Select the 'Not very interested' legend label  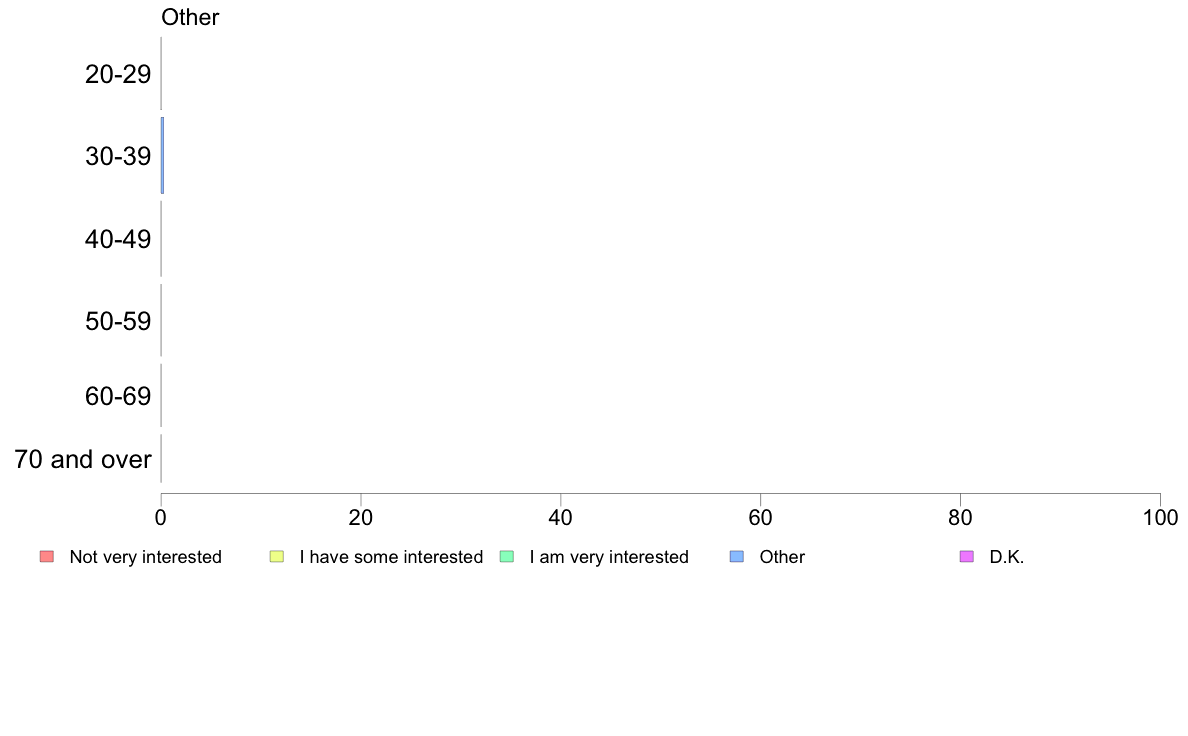point(145,557)
